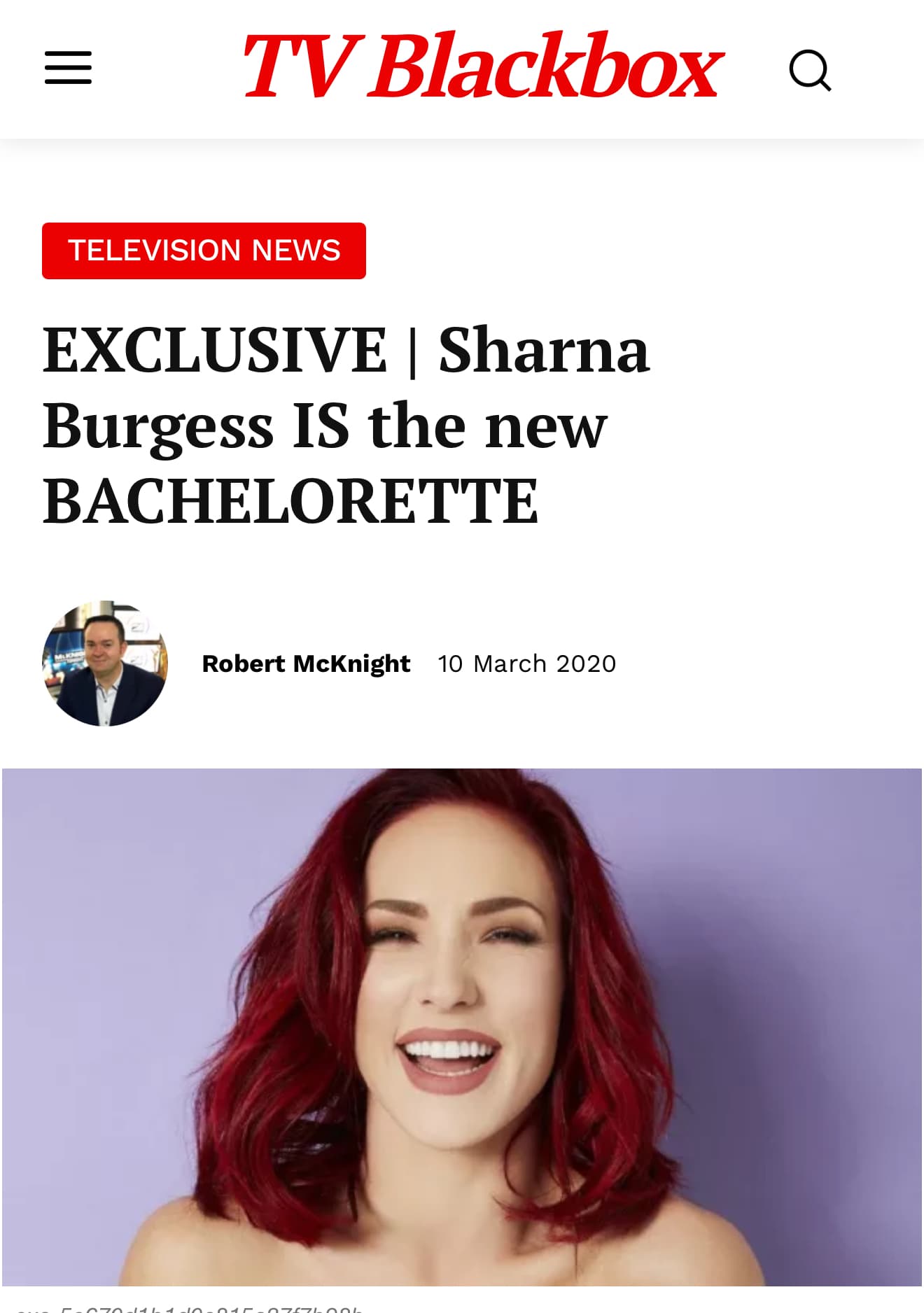924x1313 pixels.
Task: Click the 10 March 2020 date
Action: (x=527, y=663)
